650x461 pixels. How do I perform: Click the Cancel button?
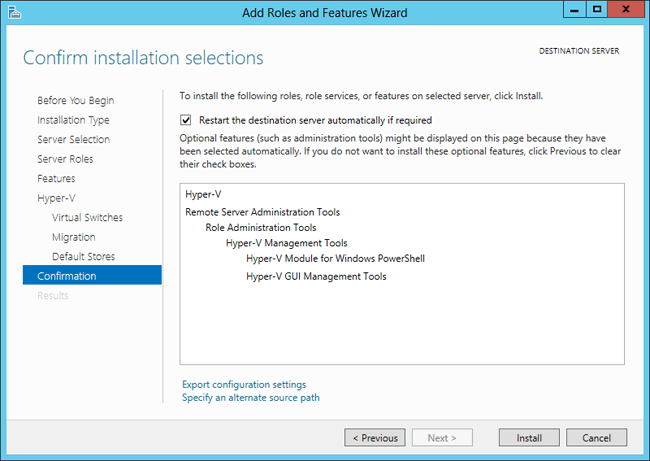tap(596, 438)
